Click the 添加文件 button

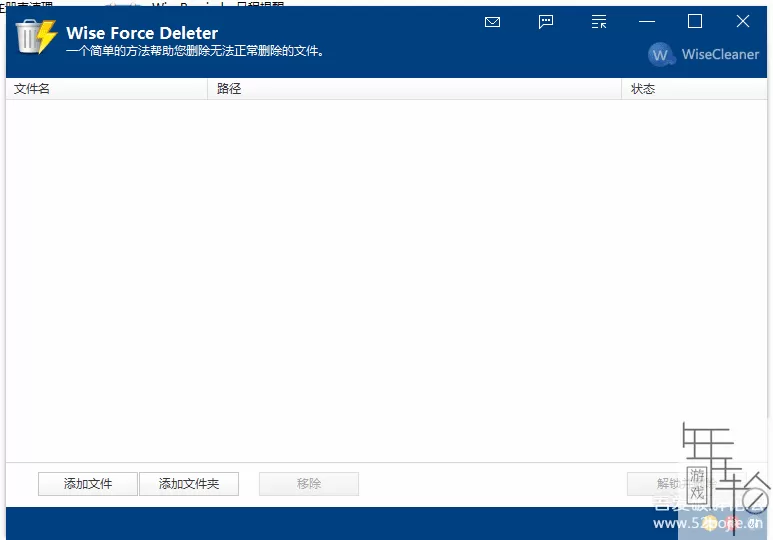tap(88, 484)
